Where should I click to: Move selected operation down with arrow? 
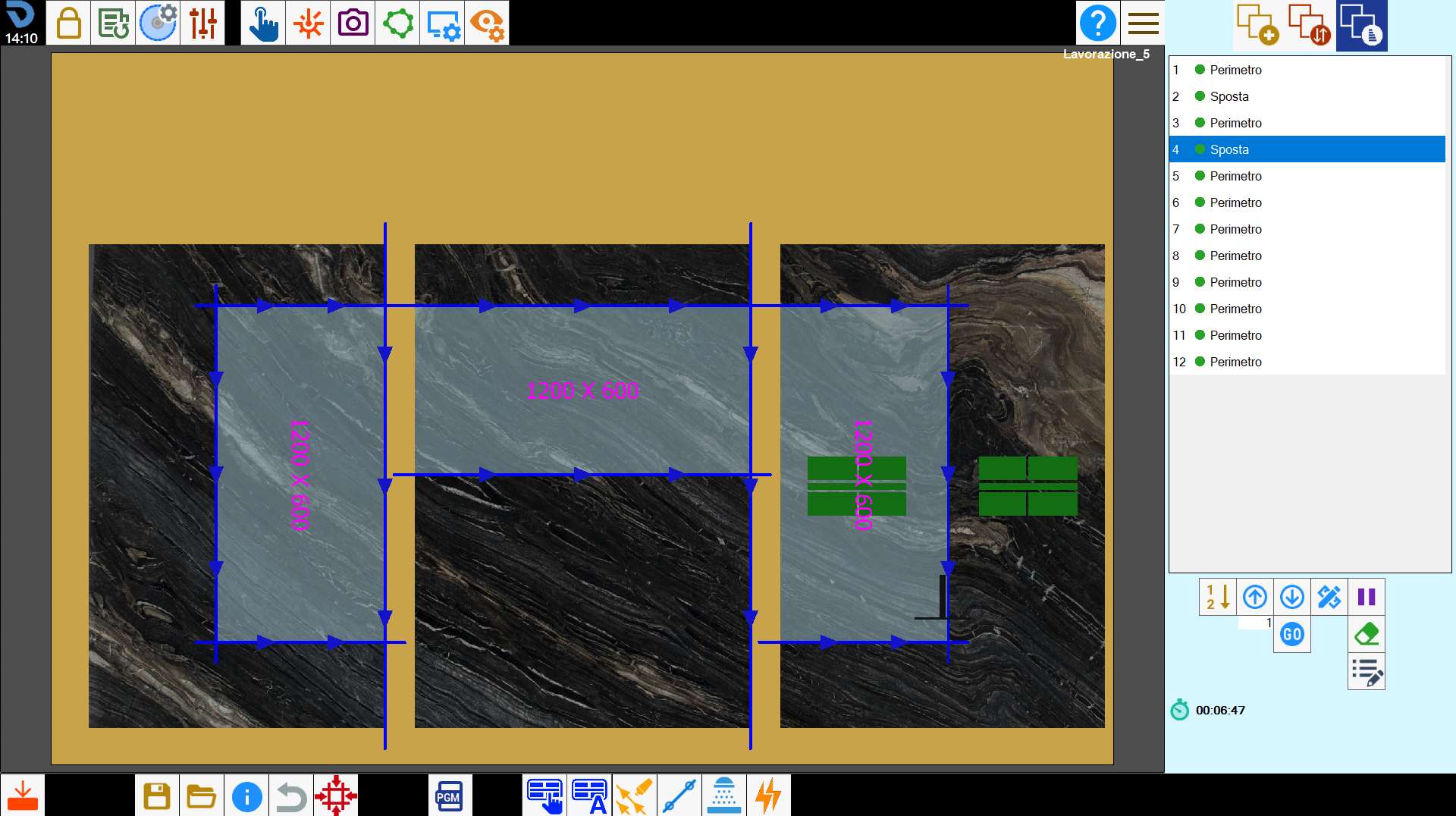(1292, 597)
